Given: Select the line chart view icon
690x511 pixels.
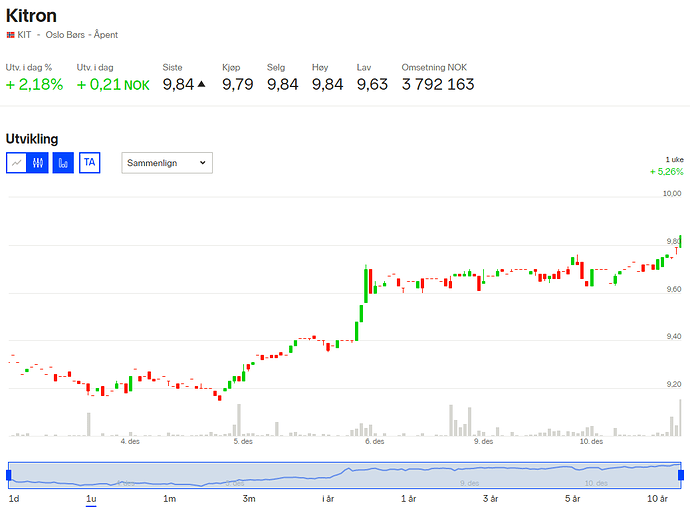Looking at the screenshot, I should (x=17, y=163).
